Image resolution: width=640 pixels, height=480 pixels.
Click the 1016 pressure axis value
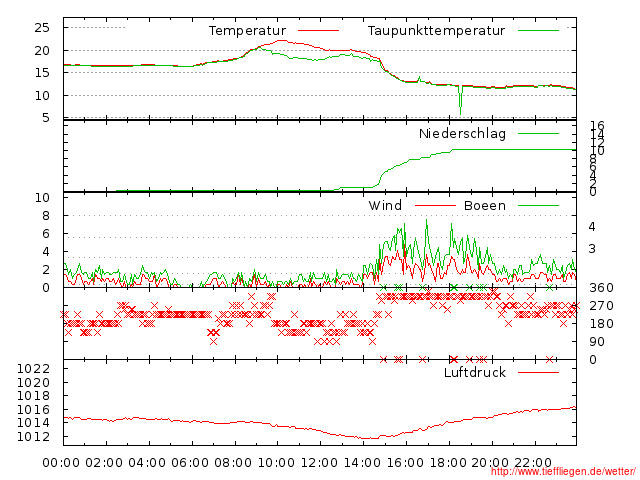[x=33, y=409]
